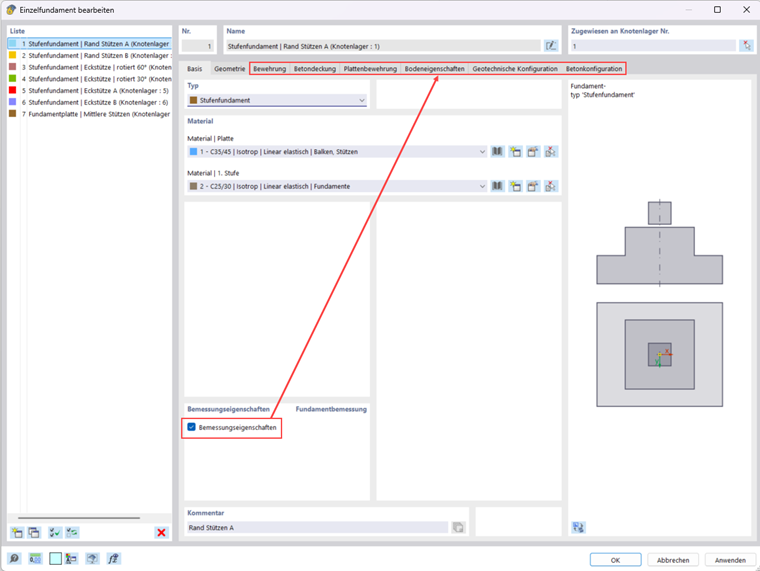Switch to the Geometrie tab

(x=229, y=69)
